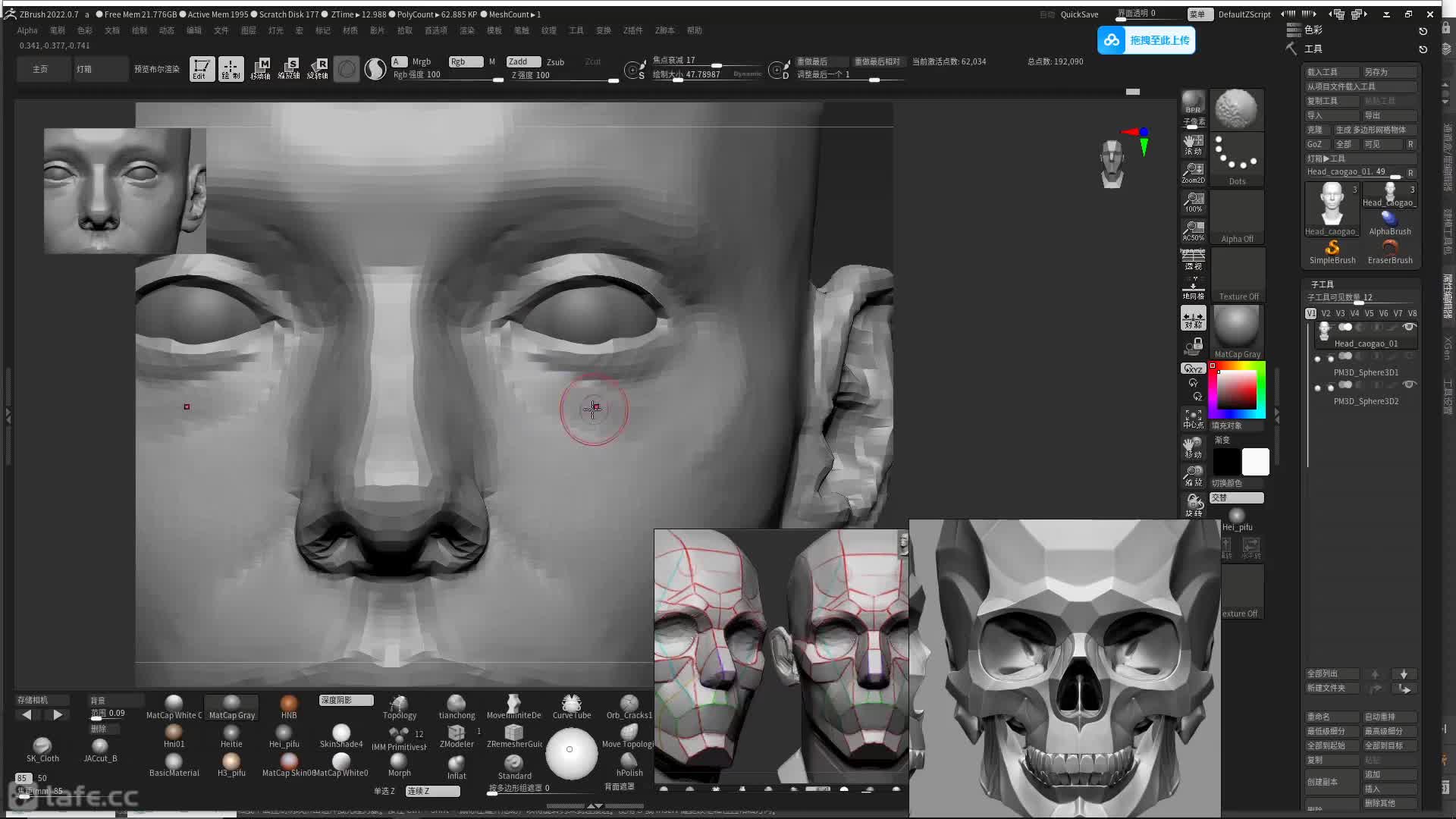
Task: Select the HNB material sphere
Action: 289,707
